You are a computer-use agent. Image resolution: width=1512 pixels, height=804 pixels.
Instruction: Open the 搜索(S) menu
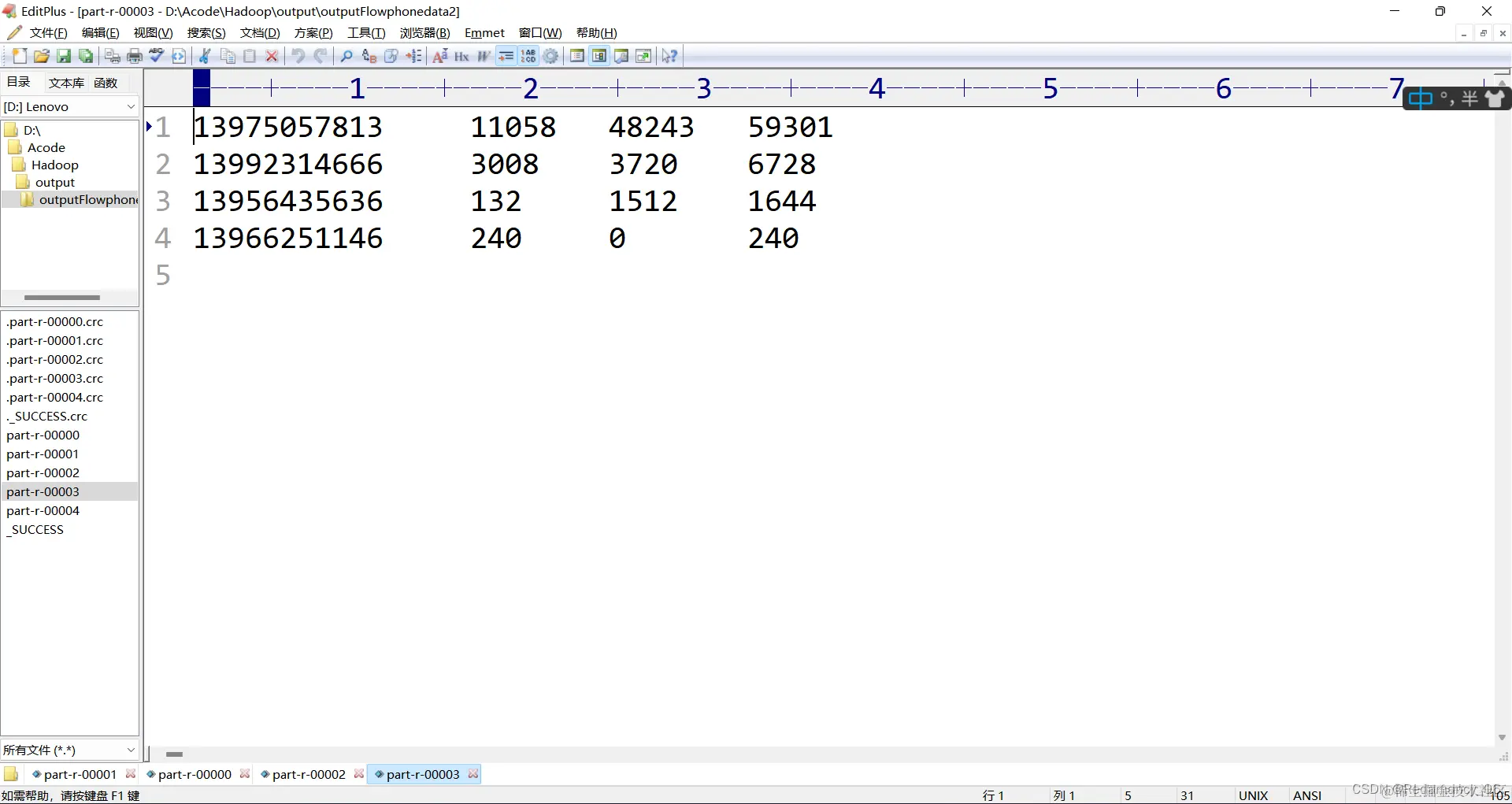pyautogui.click(x=206, y=32)
